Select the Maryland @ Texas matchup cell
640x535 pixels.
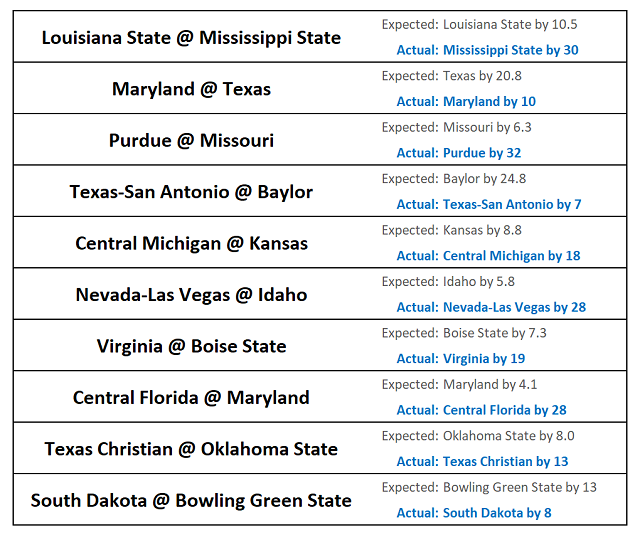[191, 89]
